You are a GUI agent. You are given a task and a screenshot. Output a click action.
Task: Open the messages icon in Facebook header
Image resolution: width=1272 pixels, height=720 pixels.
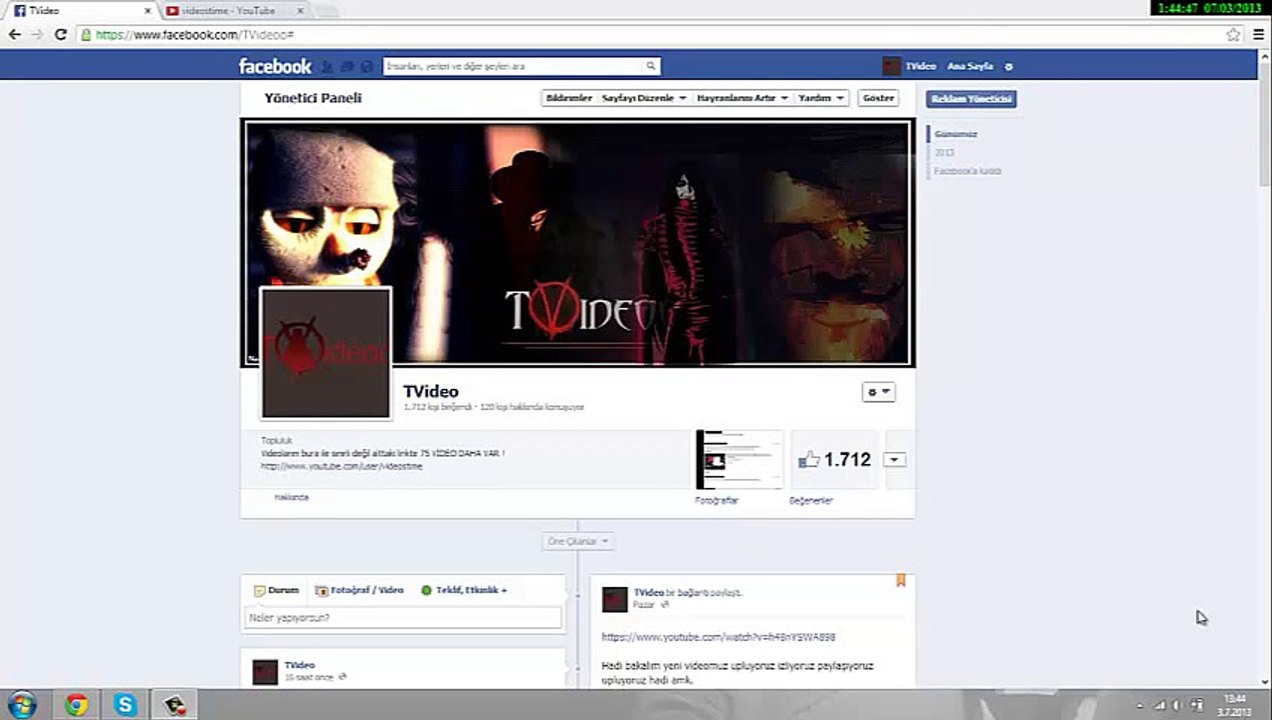[x=347, y=67]
